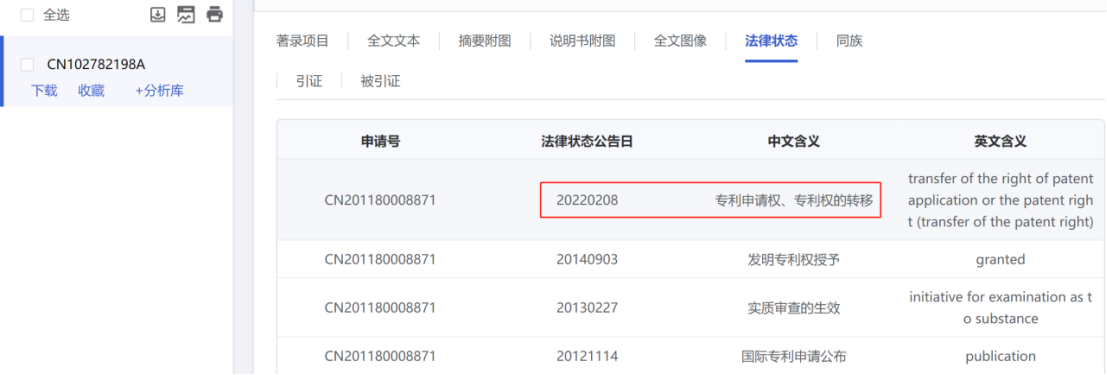The height and width of the screenshot is (375, 1107).
Task: Open the 同族 tab
Action: click(x=849, y=41)
